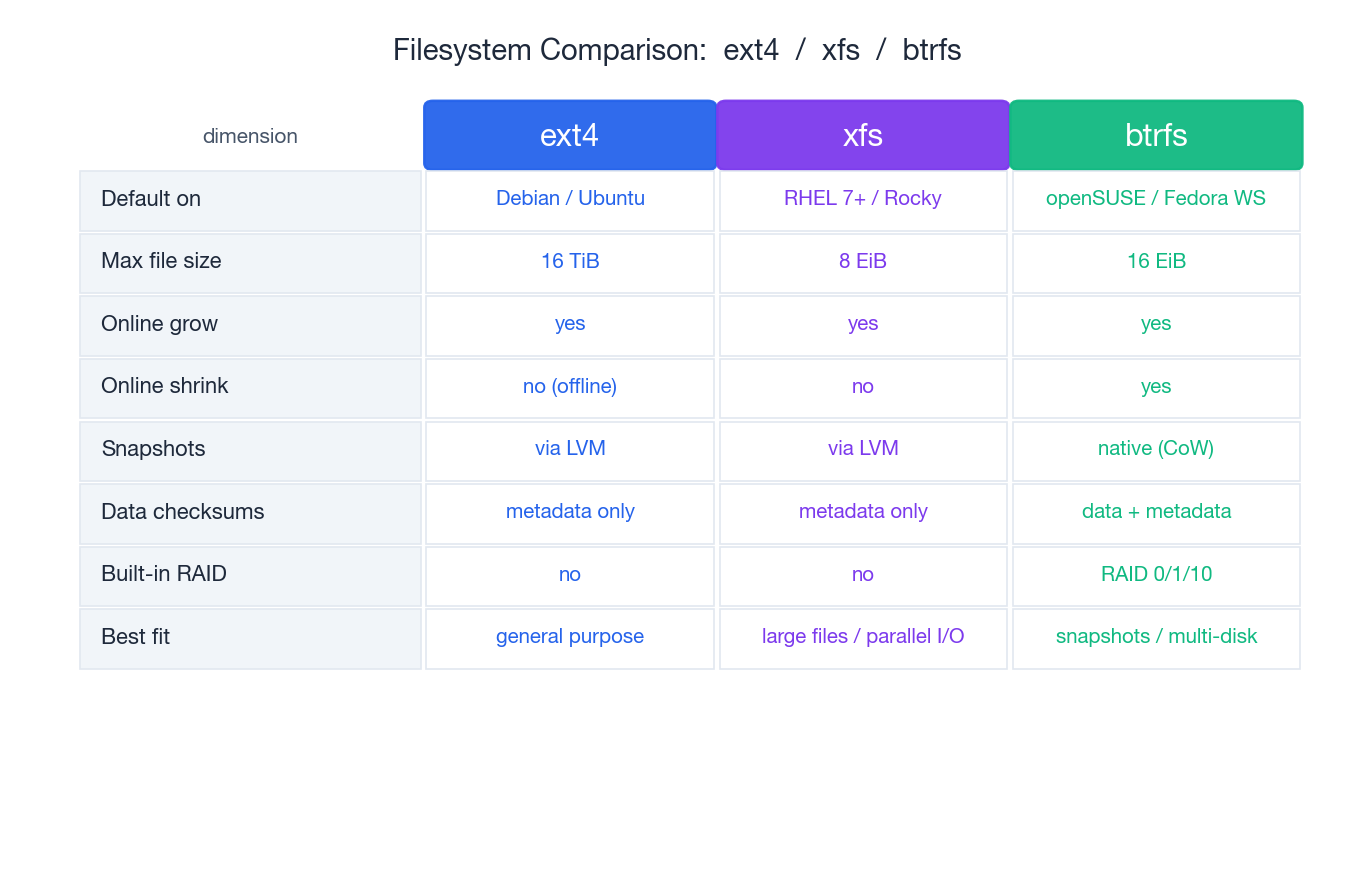Click 'no (offline)' in ext4 column
This screenshot has height=873, width=1353.
coord(569,386)
